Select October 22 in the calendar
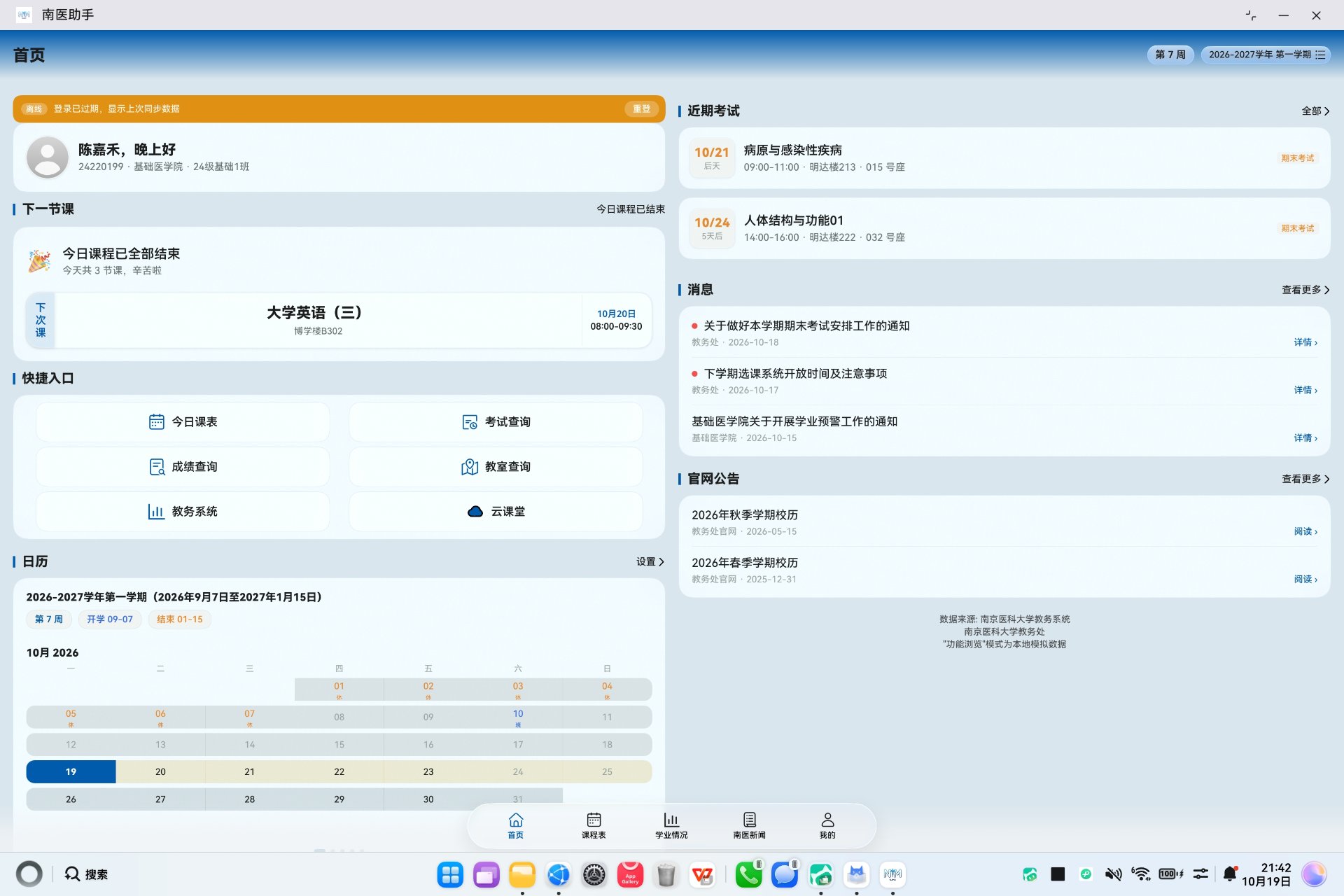The height and width of the screenshot is (896, 1344). pyautogui.click(x=339, y=772)
